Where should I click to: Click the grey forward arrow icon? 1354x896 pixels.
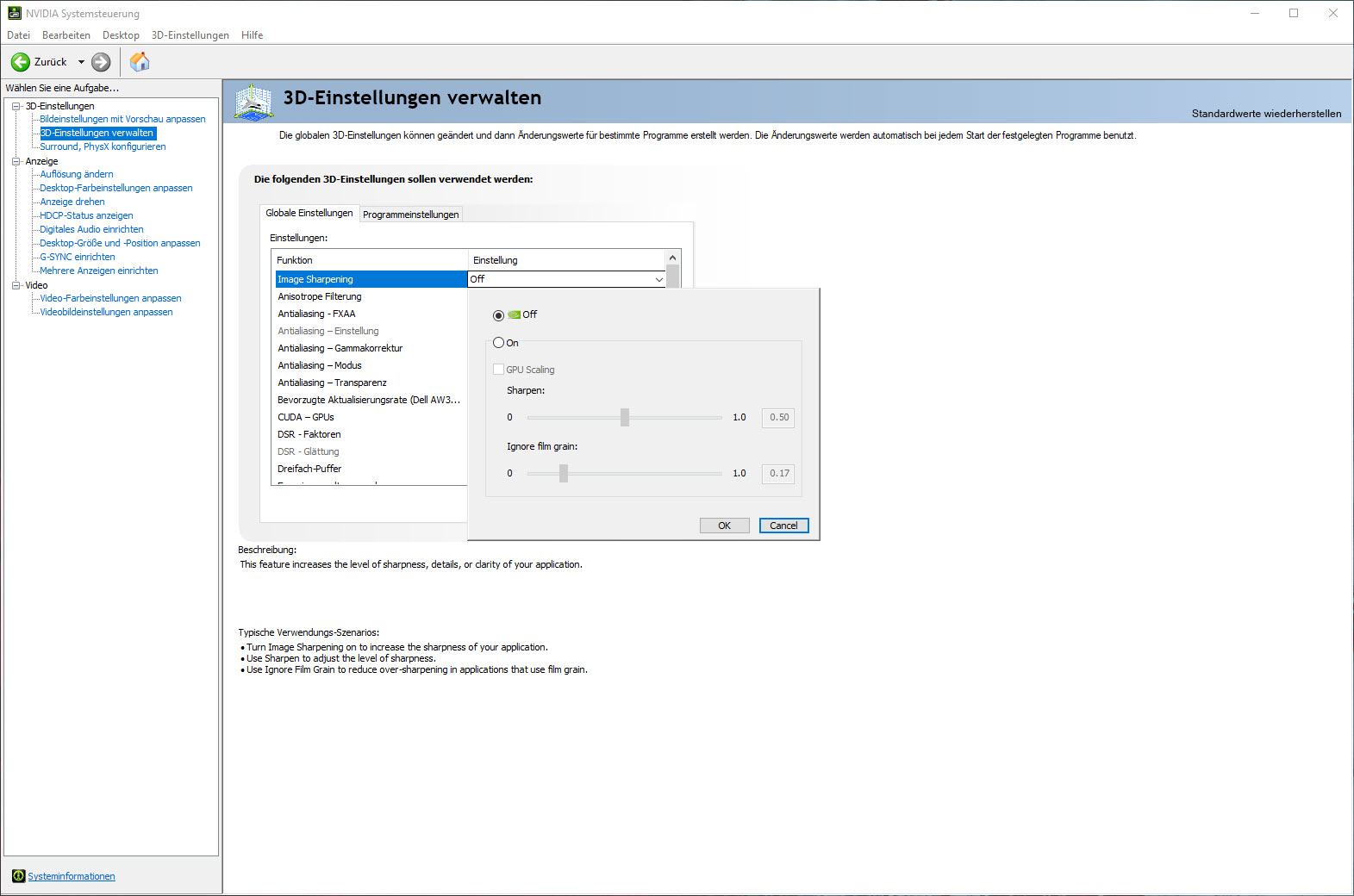point(101,62)
